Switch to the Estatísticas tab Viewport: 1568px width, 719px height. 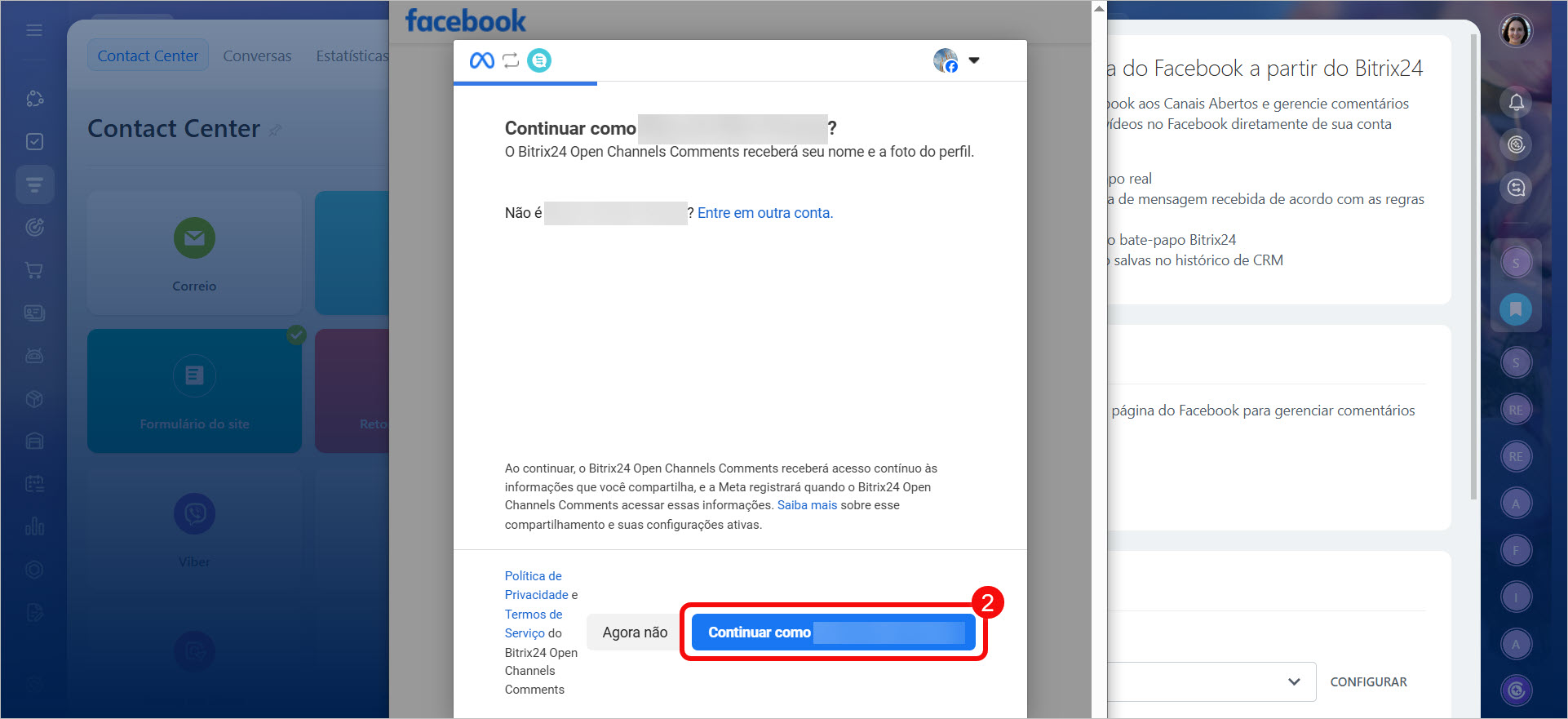click(352, 56)
